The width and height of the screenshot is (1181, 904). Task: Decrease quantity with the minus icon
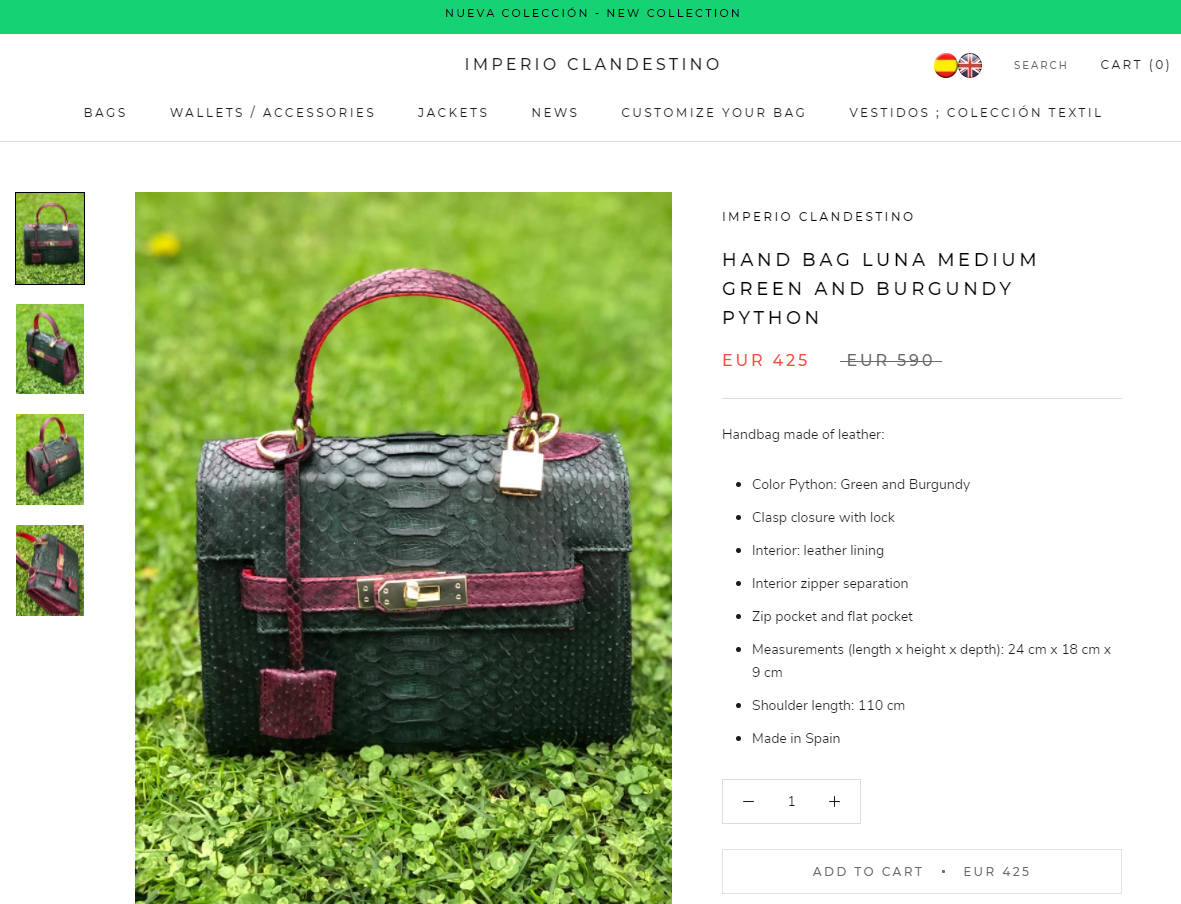[x=748, y=802]
